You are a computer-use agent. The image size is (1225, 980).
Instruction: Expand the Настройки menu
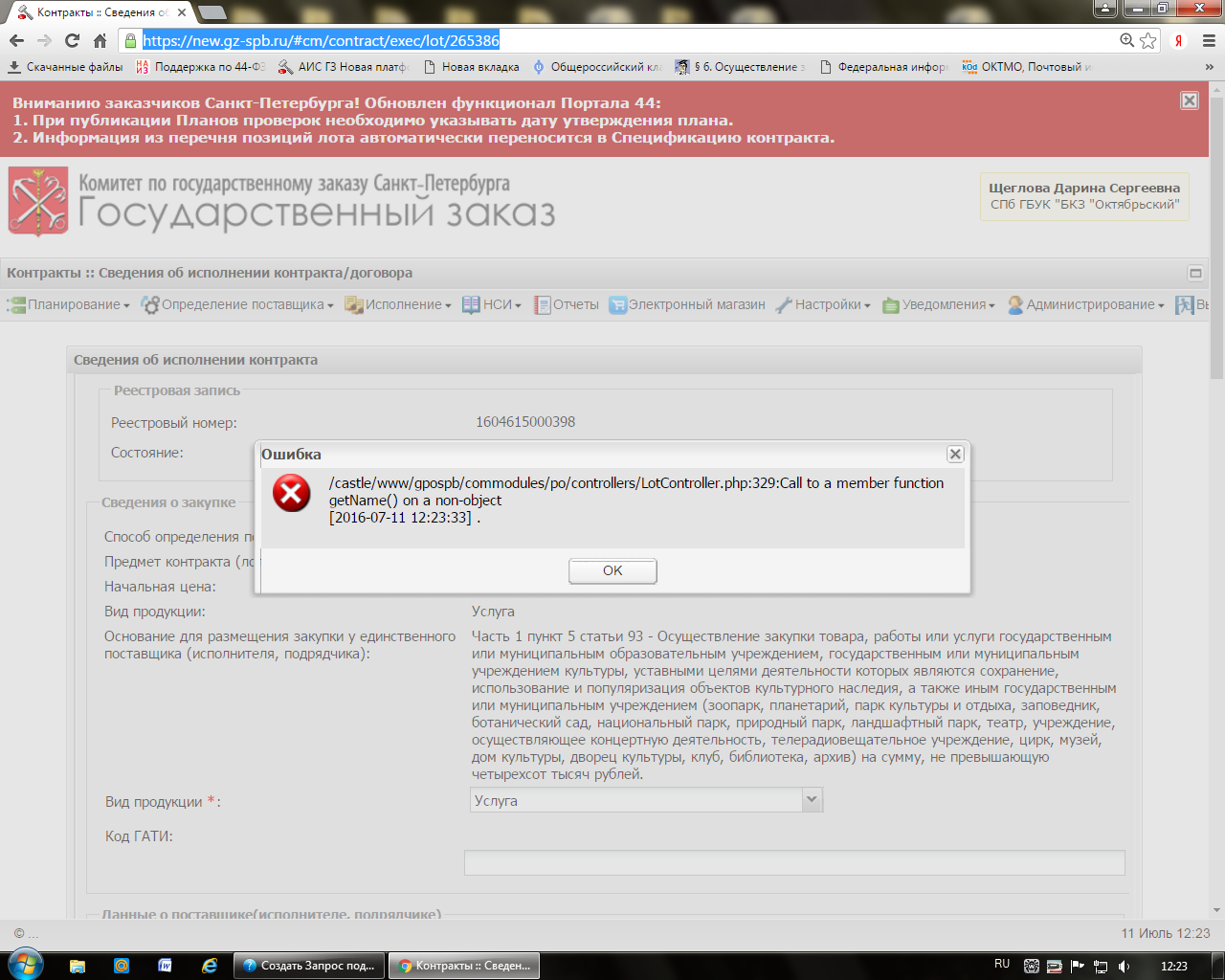[x=823, y=304]
